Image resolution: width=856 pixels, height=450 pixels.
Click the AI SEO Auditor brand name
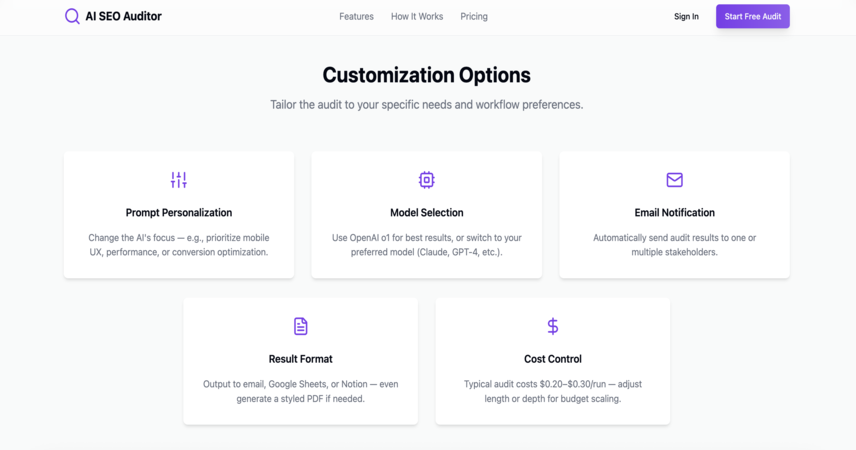pos(123,16)
